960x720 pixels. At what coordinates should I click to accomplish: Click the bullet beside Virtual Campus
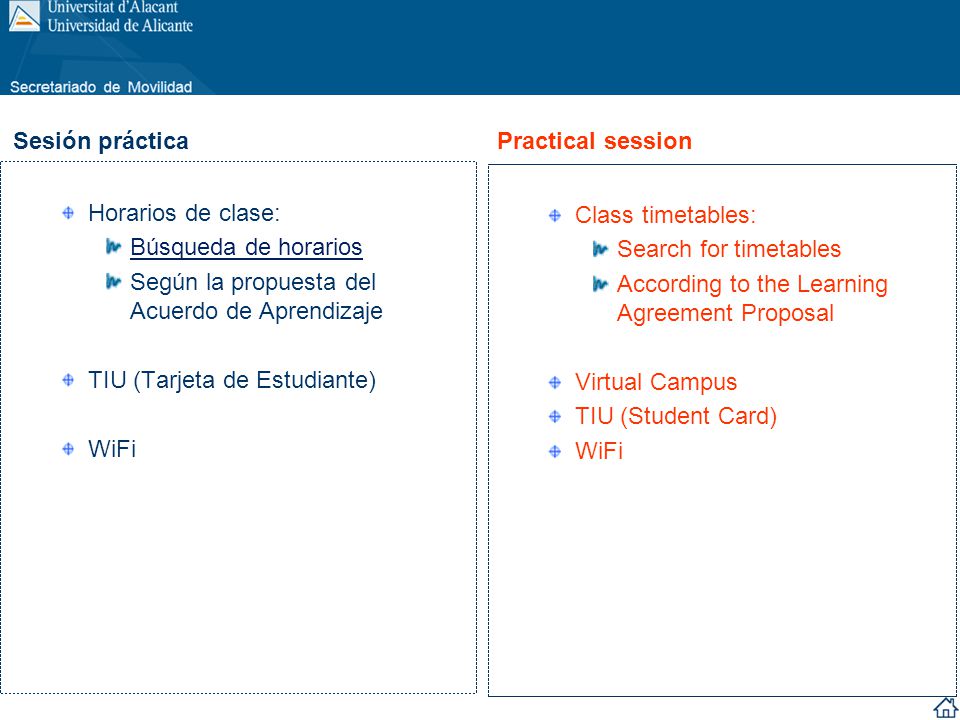(x=555, y=383)
